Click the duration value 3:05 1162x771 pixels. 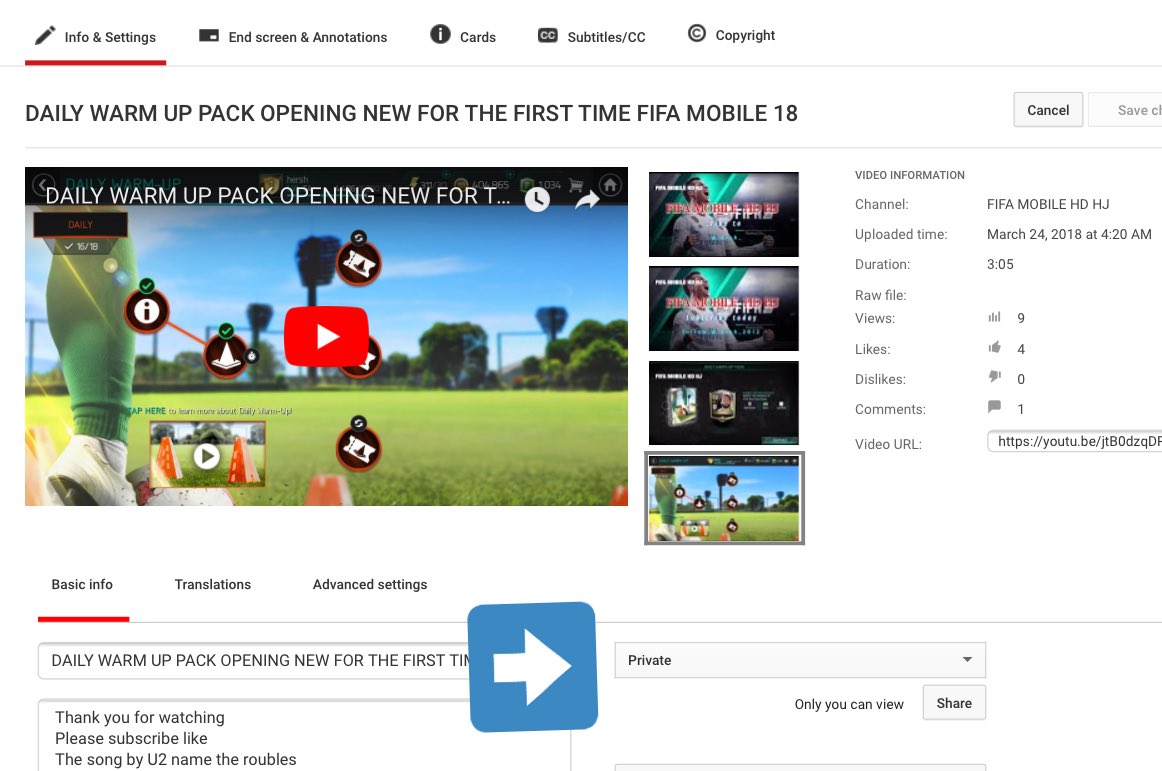(1000, 264)
